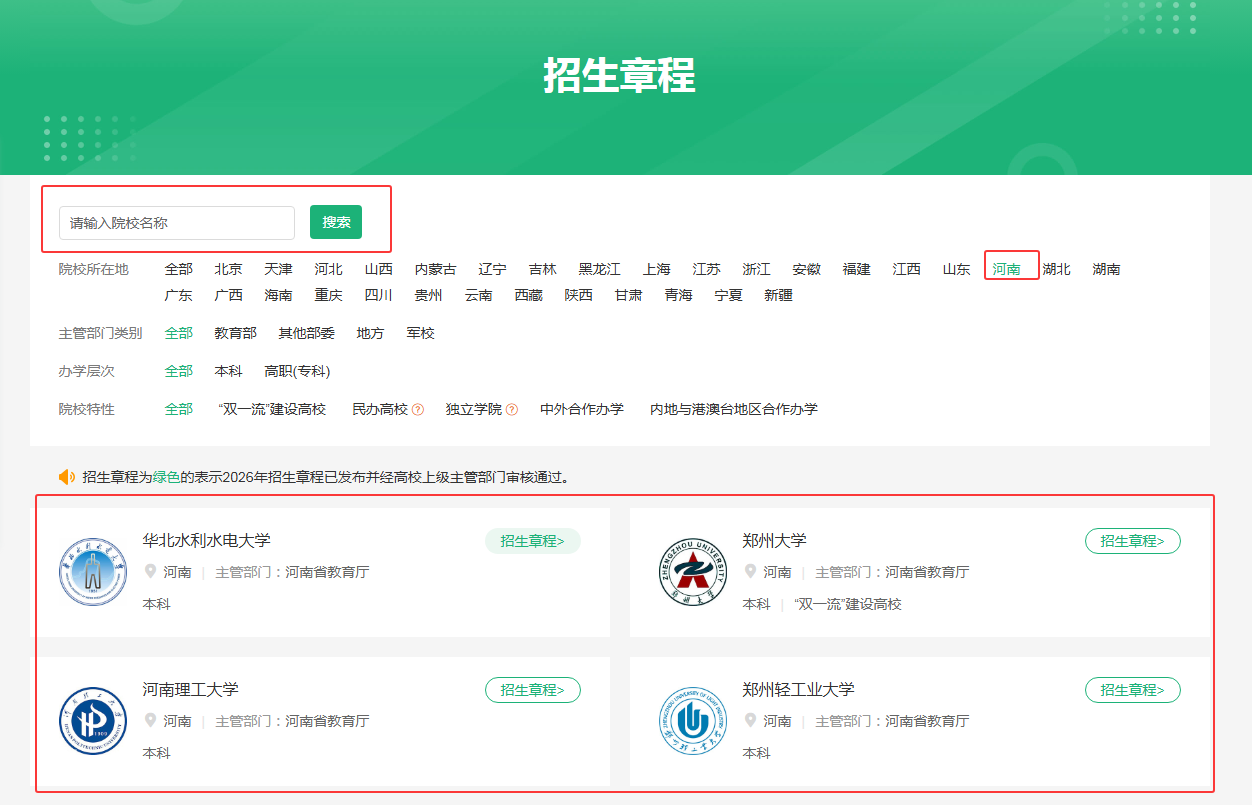The height and width of the screenshot is (805, 1252).
Task: Filter schools by 内蒙古
Action: pos(436,269)
